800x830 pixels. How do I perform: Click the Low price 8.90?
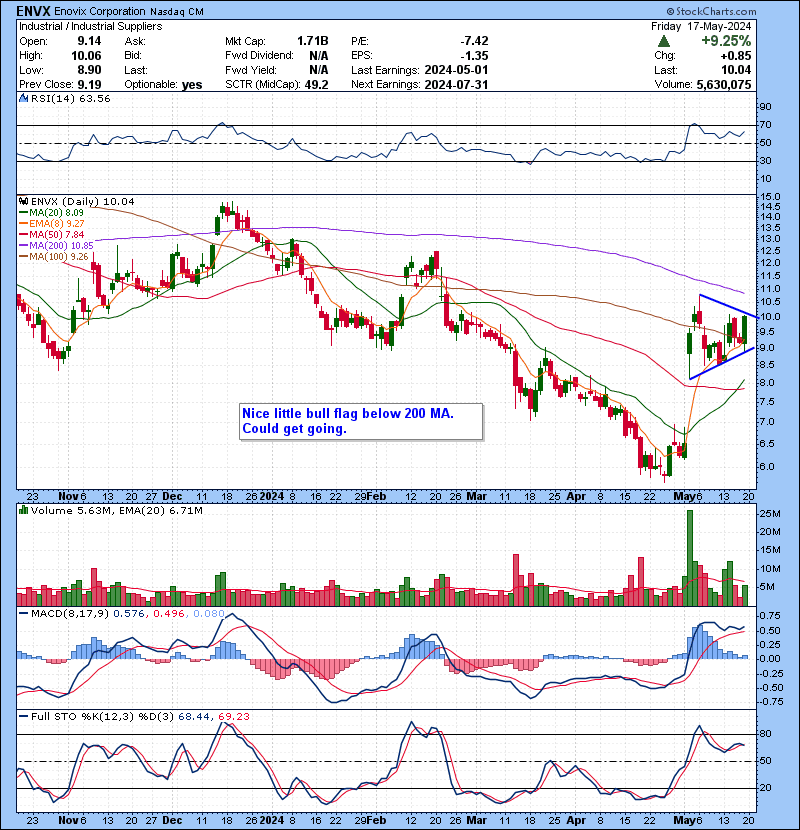click(89, 70)
